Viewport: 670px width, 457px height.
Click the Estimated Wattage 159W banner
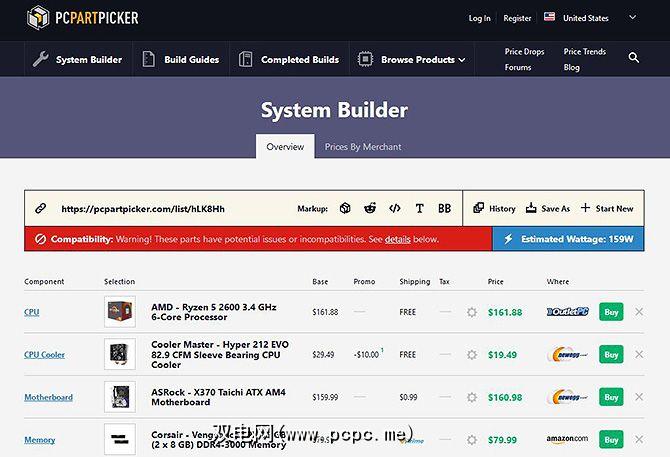coord(568,239)
